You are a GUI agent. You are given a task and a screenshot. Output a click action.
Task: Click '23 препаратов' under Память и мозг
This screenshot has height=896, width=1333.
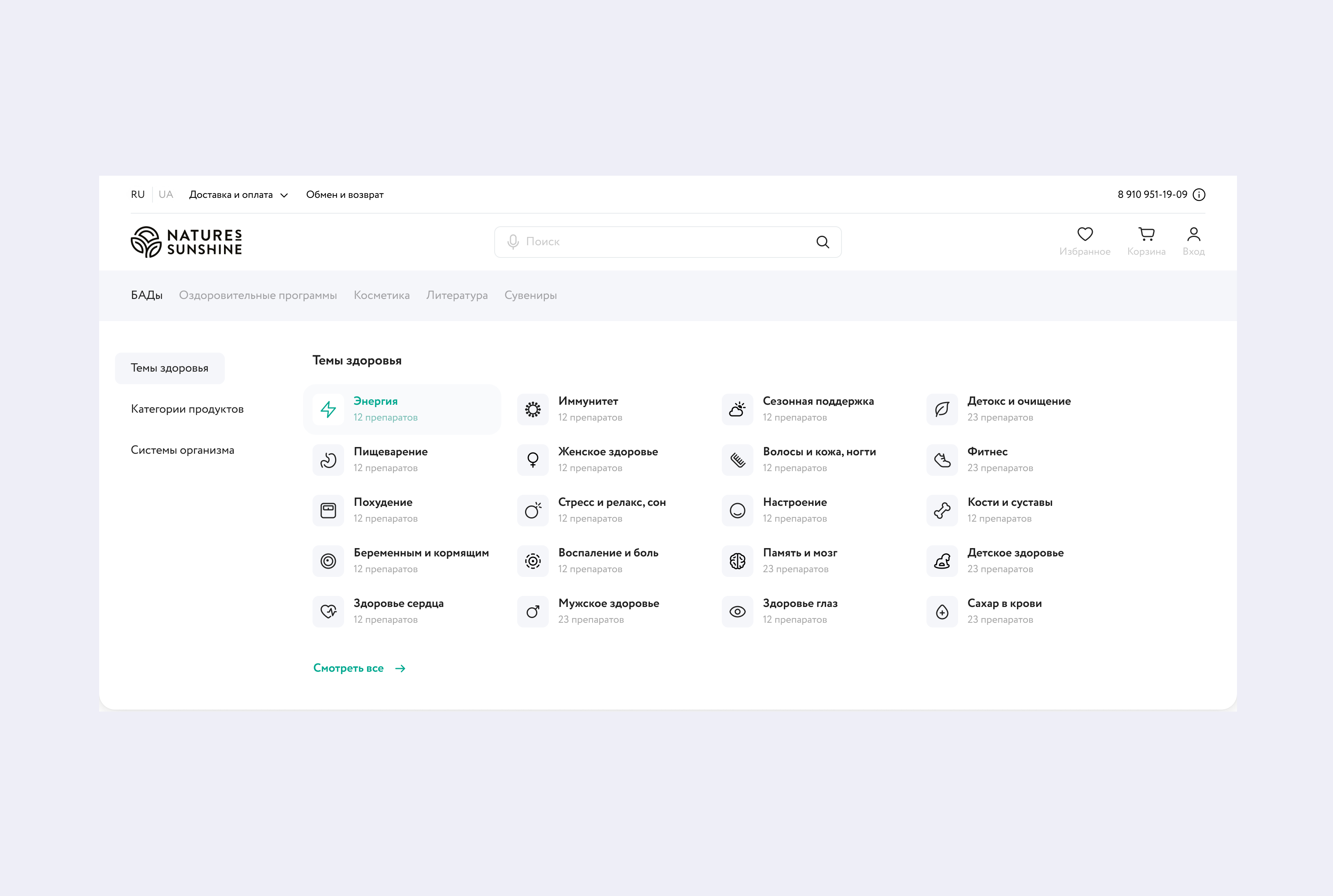[x=795, y=569]
